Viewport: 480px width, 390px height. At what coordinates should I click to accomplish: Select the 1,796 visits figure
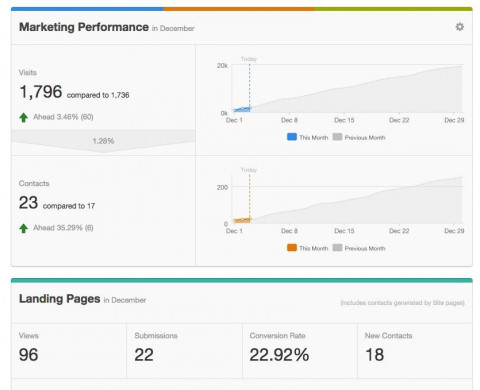[41, 92]
